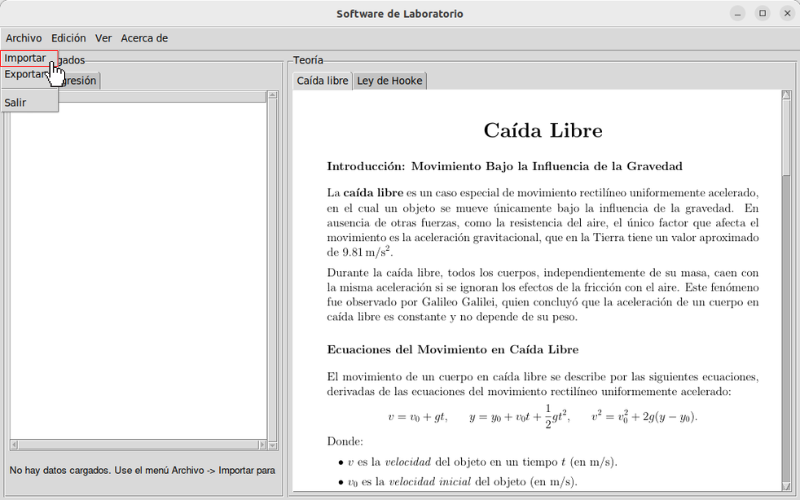This screenshot has height=500, width=800.
Task: Maximize the Software de Laboratorio window
Action: (x=762, y=14)
